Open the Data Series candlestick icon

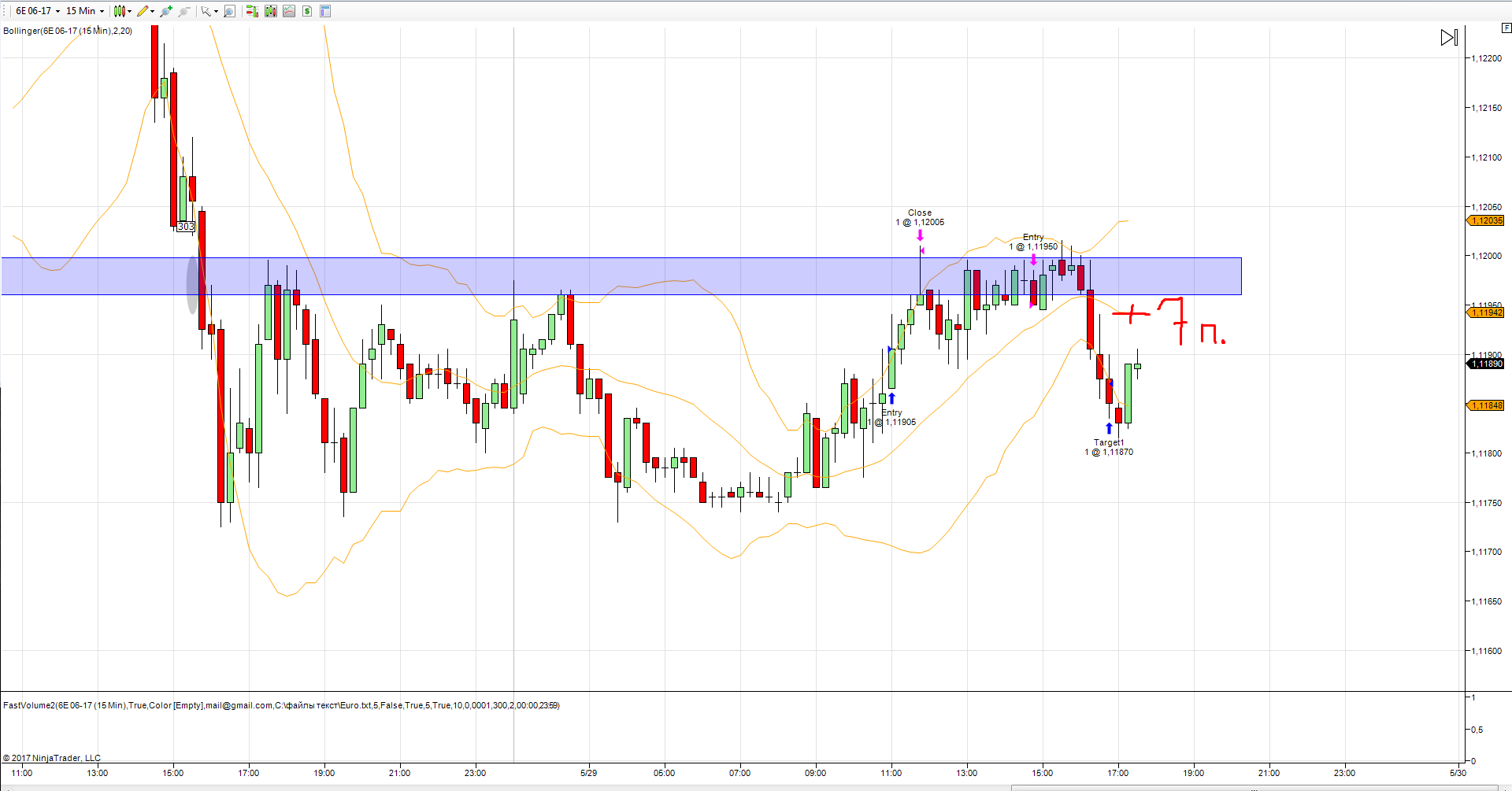pyautogui.click(x=271, y=11)
